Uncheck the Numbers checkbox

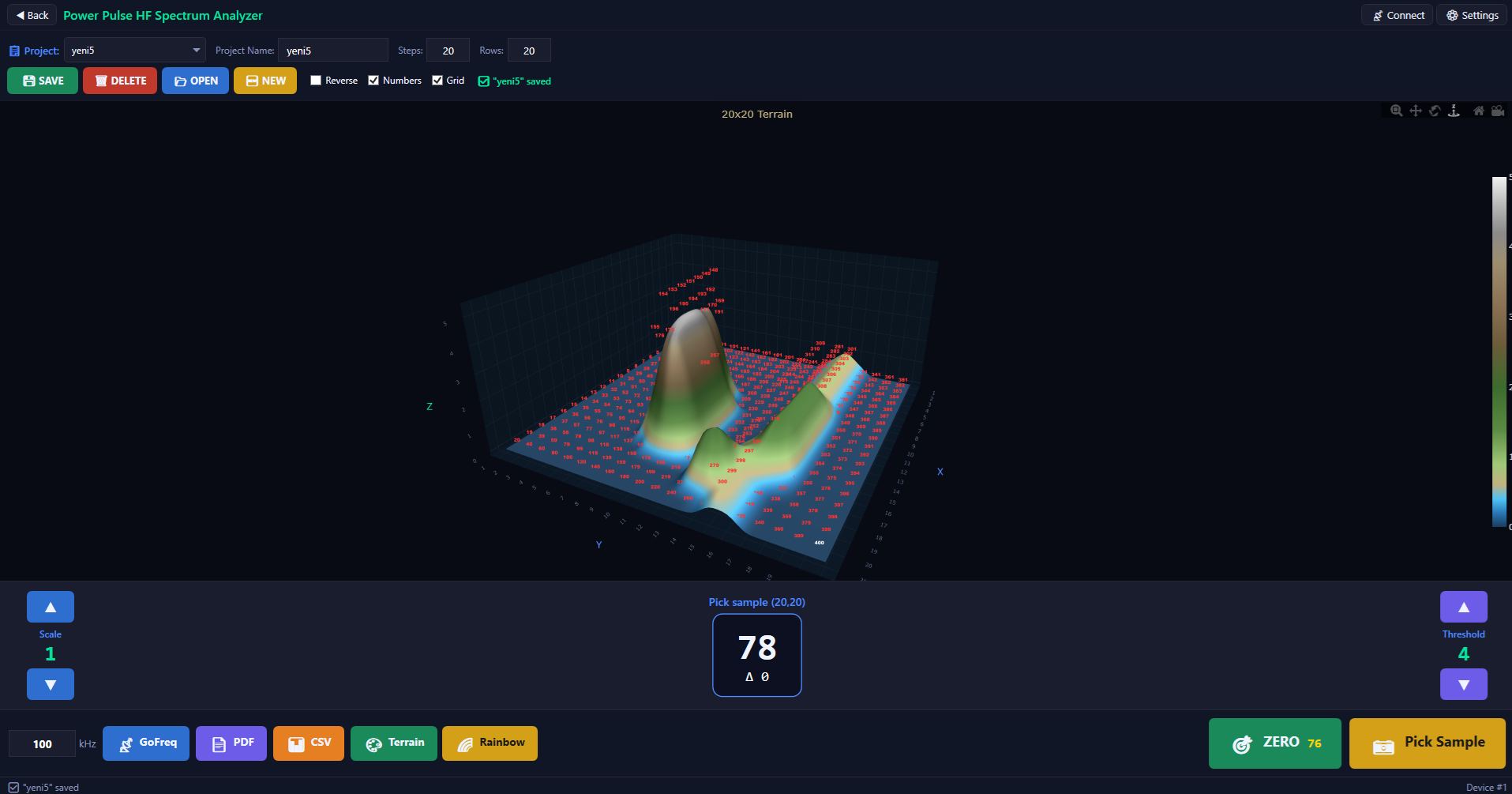[373, 81]
